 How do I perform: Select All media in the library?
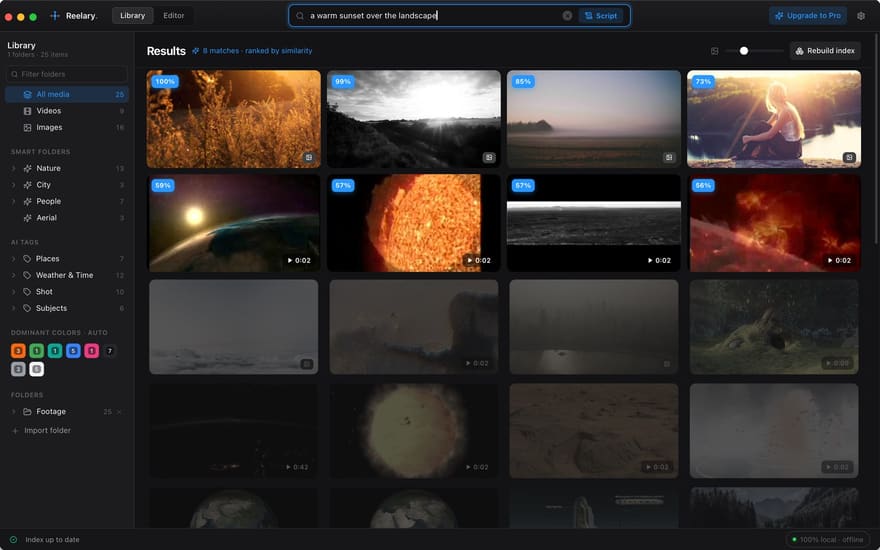point(67,94)
